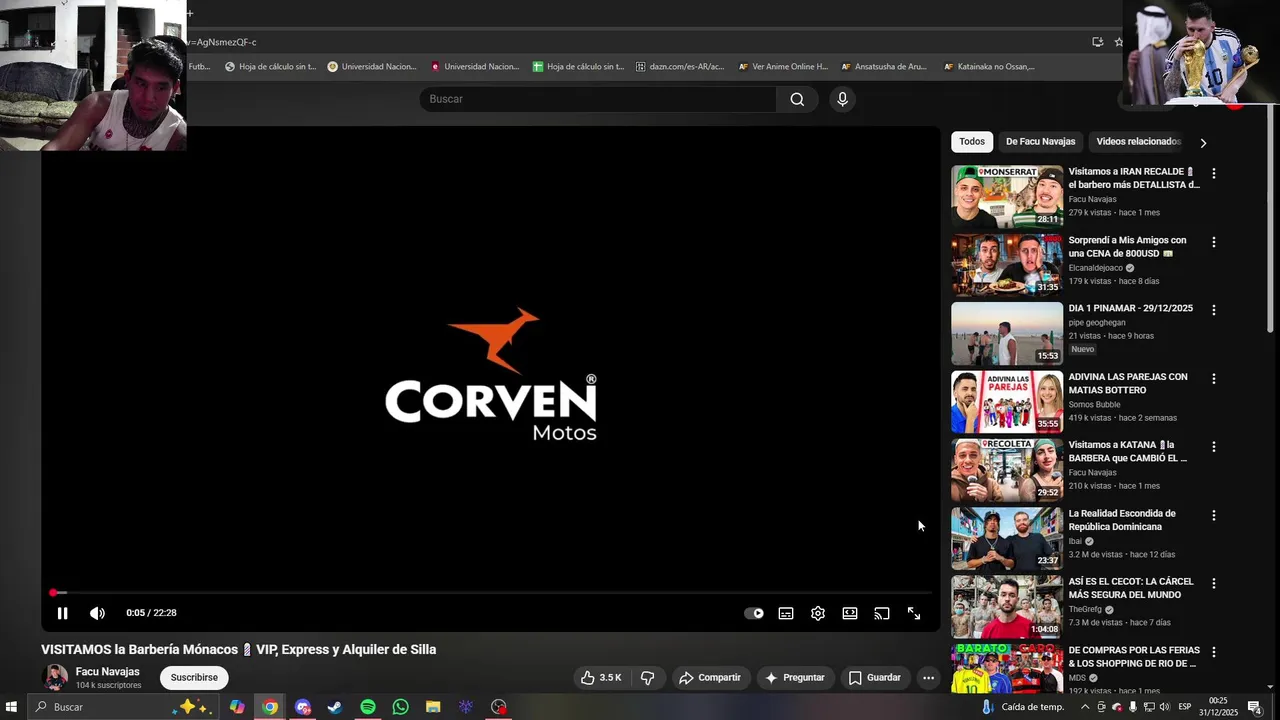Screen dimensions: 1280x720
Task: Open options for República Dominicana video
Action: point(1214,515)
